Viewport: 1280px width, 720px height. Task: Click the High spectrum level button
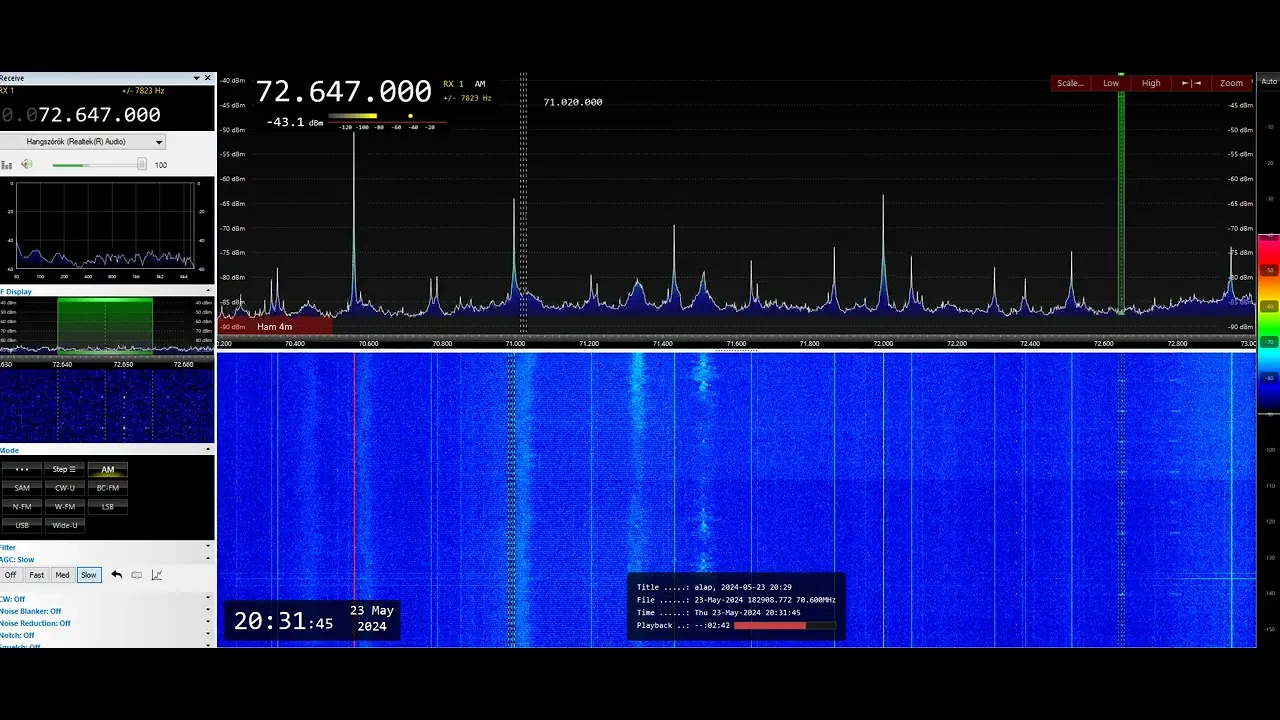[x=1151, y=83]
